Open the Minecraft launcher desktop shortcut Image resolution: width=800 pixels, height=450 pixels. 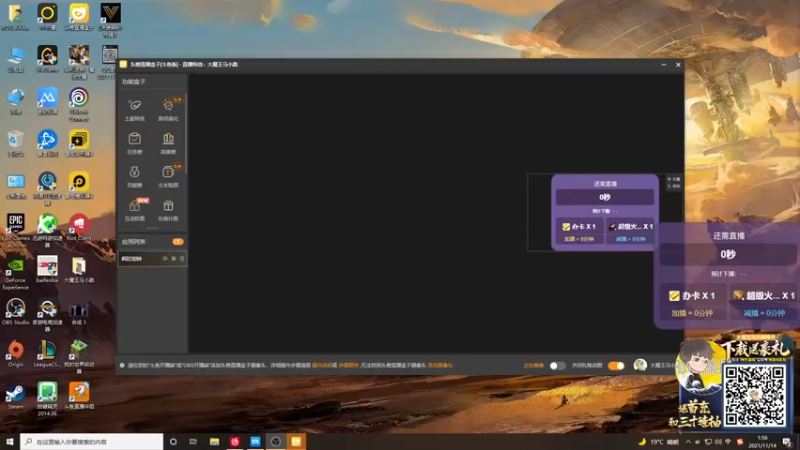point(79,357)
